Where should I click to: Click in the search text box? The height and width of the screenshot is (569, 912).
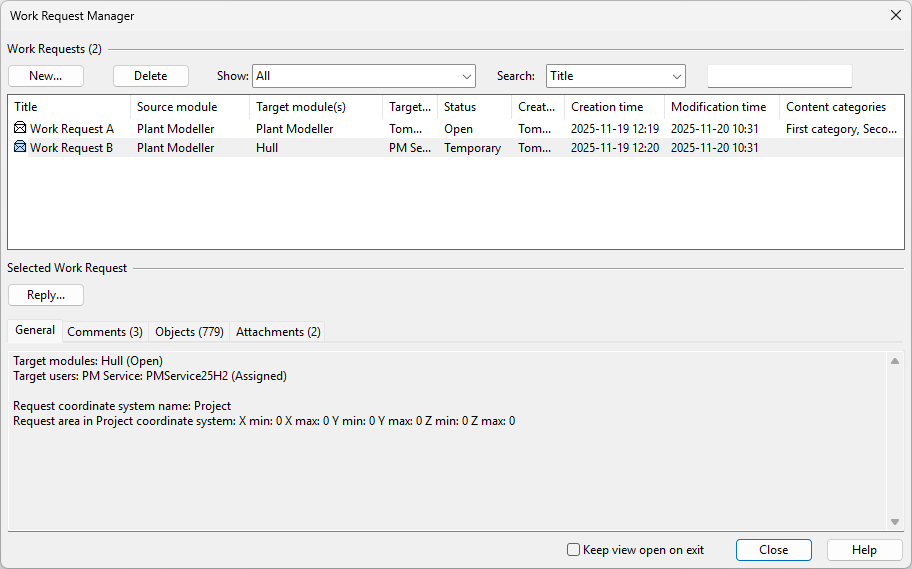(x=779, y=76)
